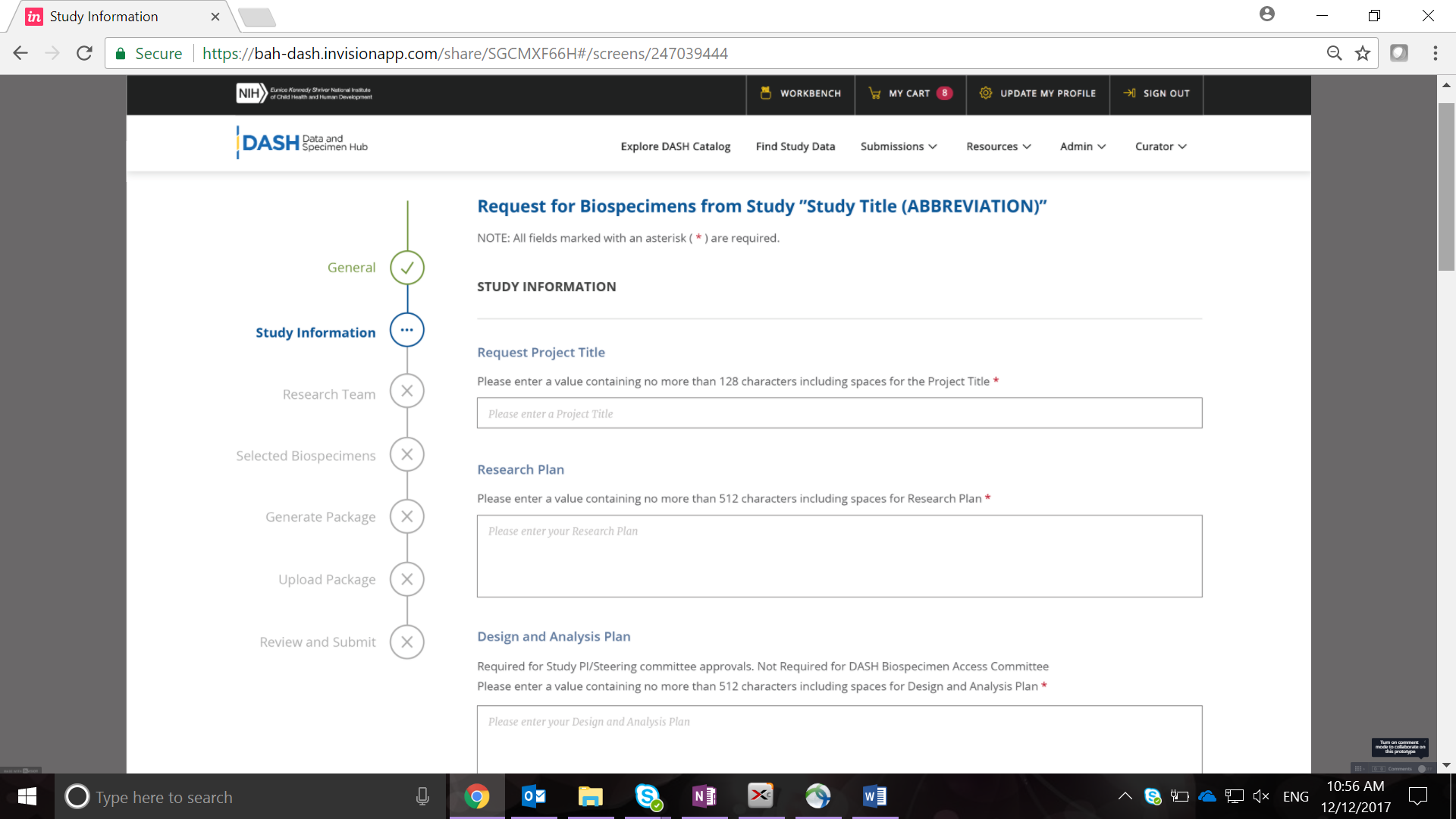
Task: Bookmark page with star icon
Action: 1363,53
